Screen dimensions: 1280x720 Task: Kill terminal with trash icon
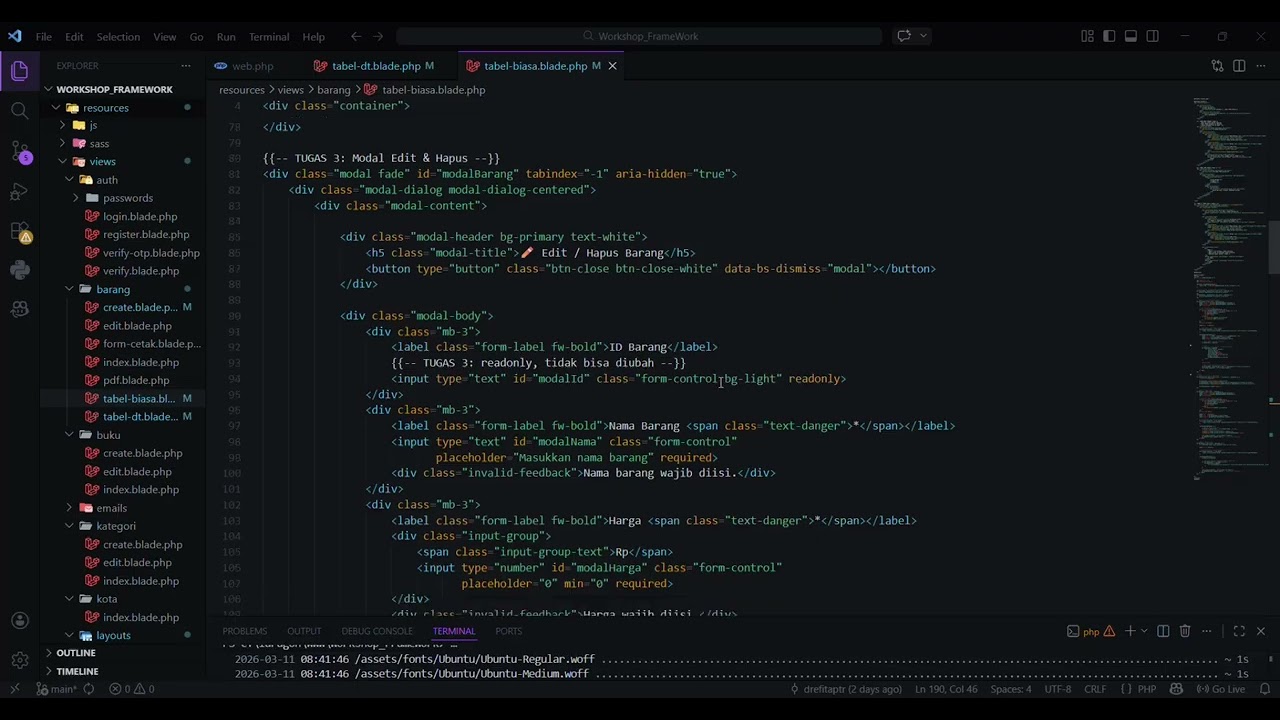pos(1185,631)
